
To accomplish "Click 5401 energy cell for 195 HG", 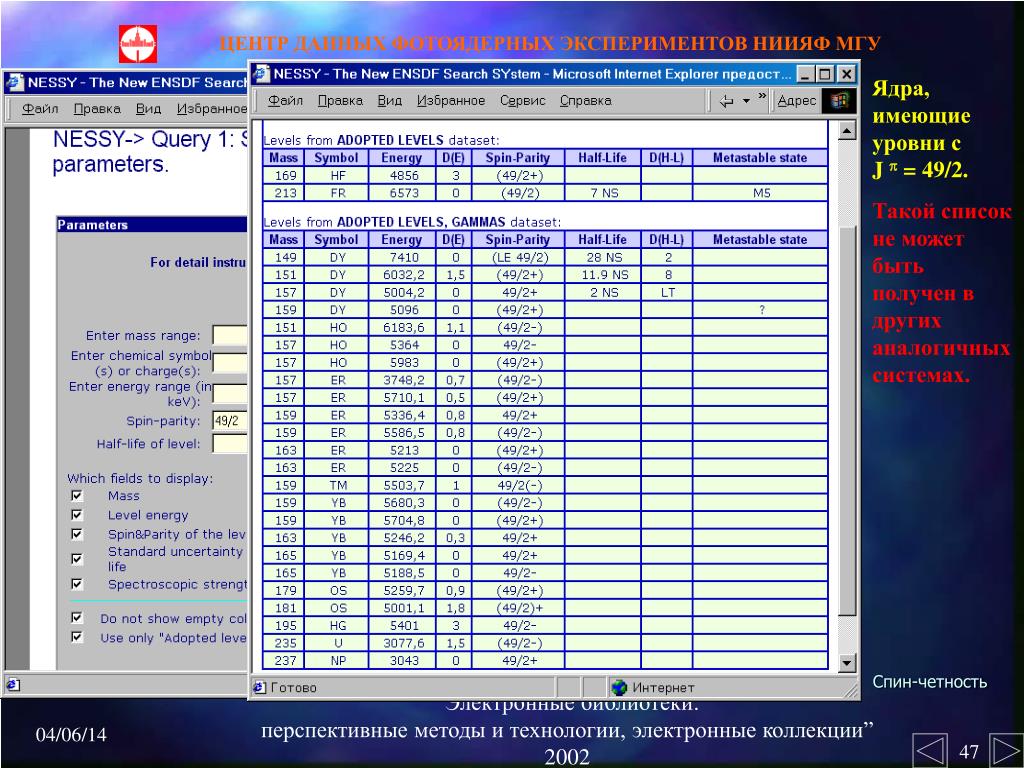I will [402, 626].
